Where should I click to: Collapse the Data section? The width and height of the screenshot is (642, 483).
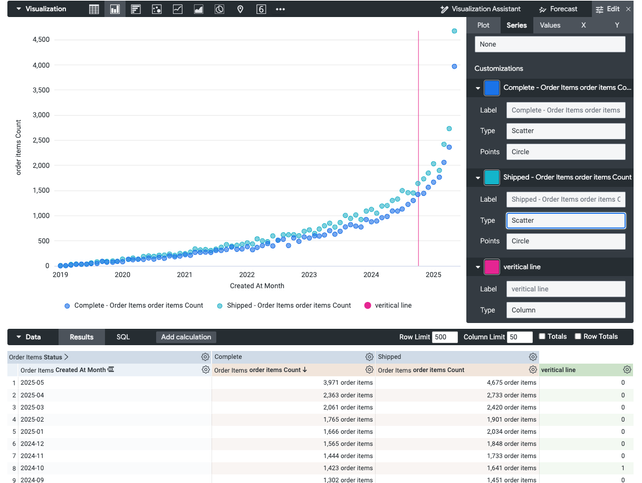(19, 337)
